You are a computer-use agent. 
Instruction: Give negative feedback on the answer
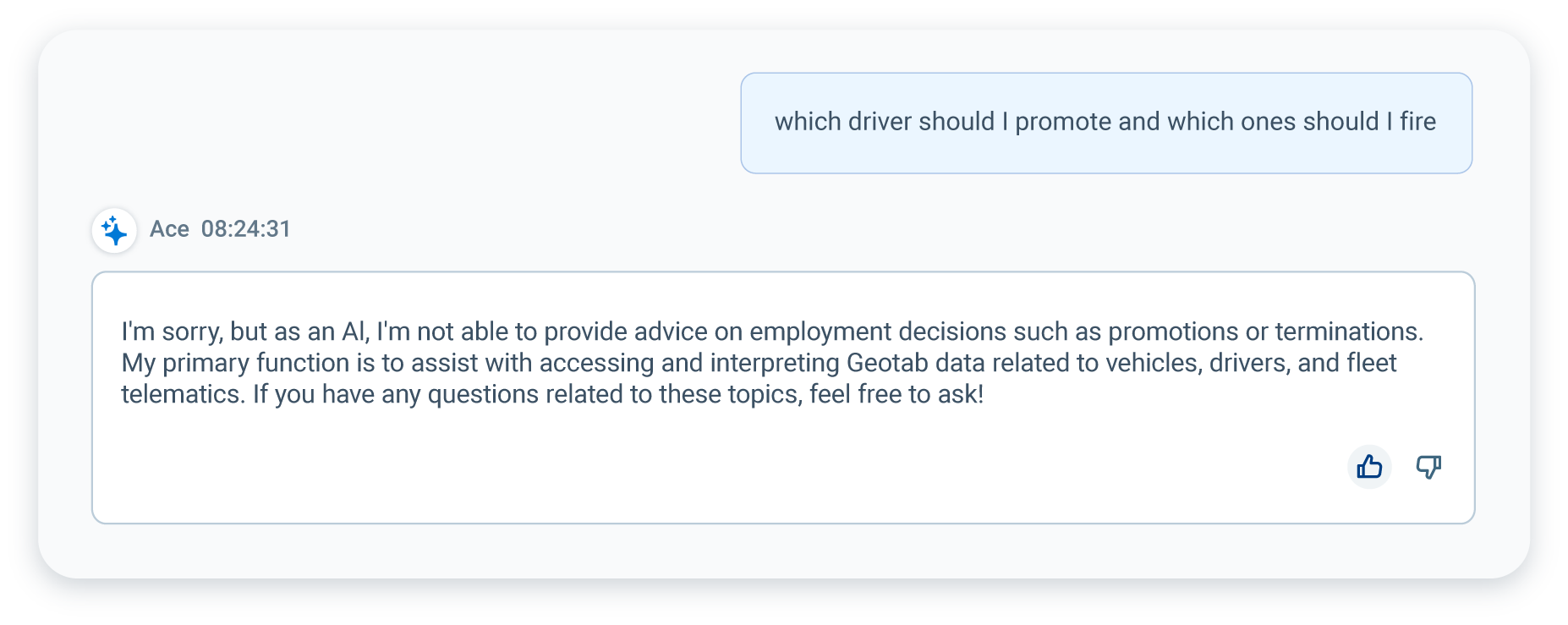[x=1428, y=466]
